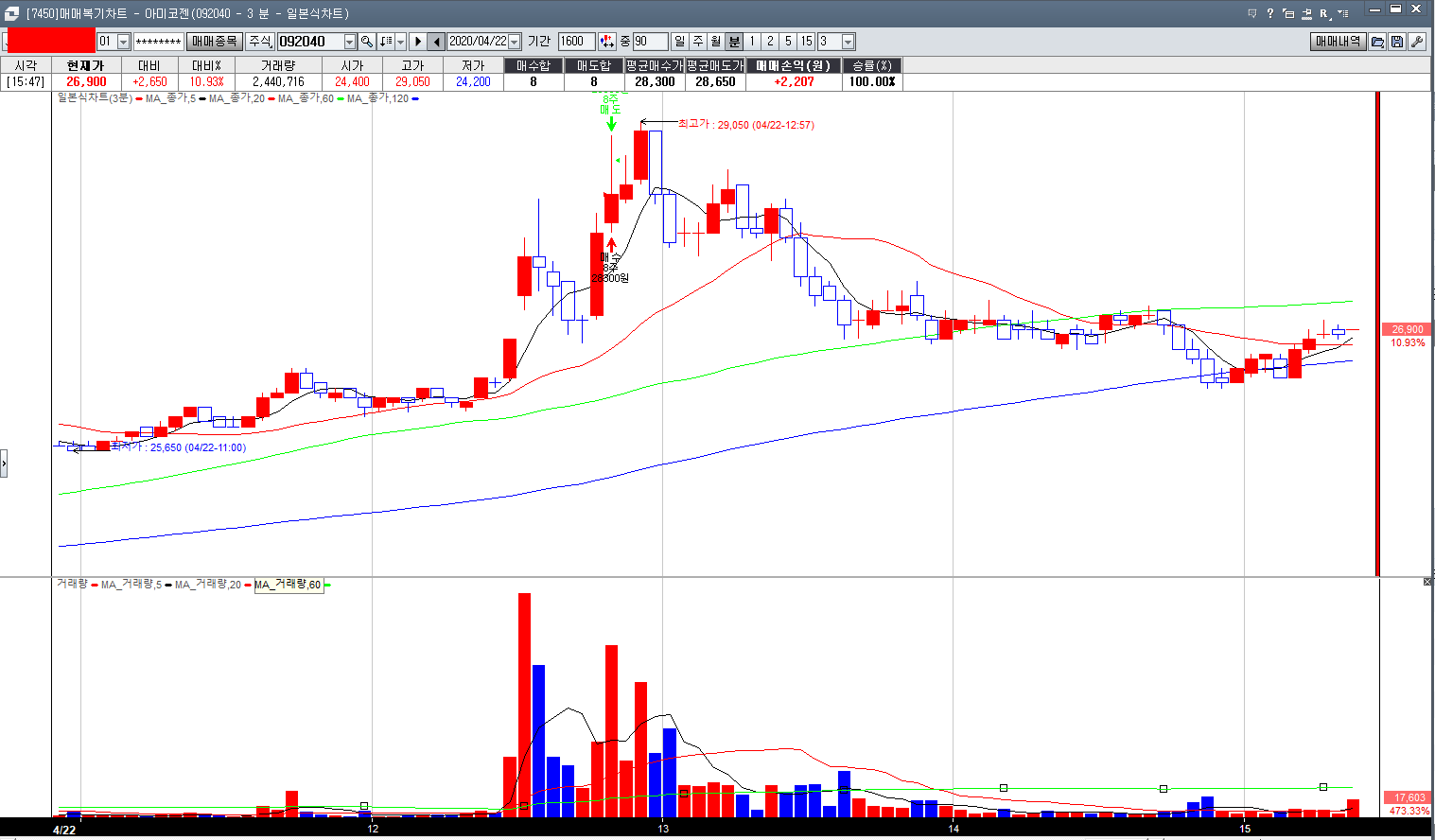
Task: Save chart with floppy disk icon
Action: [1397, 42]
